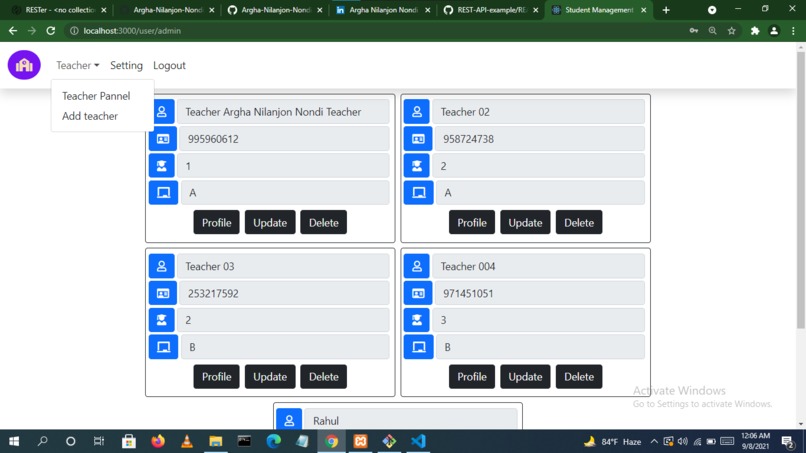Open a new browser tab

[666, 10]
